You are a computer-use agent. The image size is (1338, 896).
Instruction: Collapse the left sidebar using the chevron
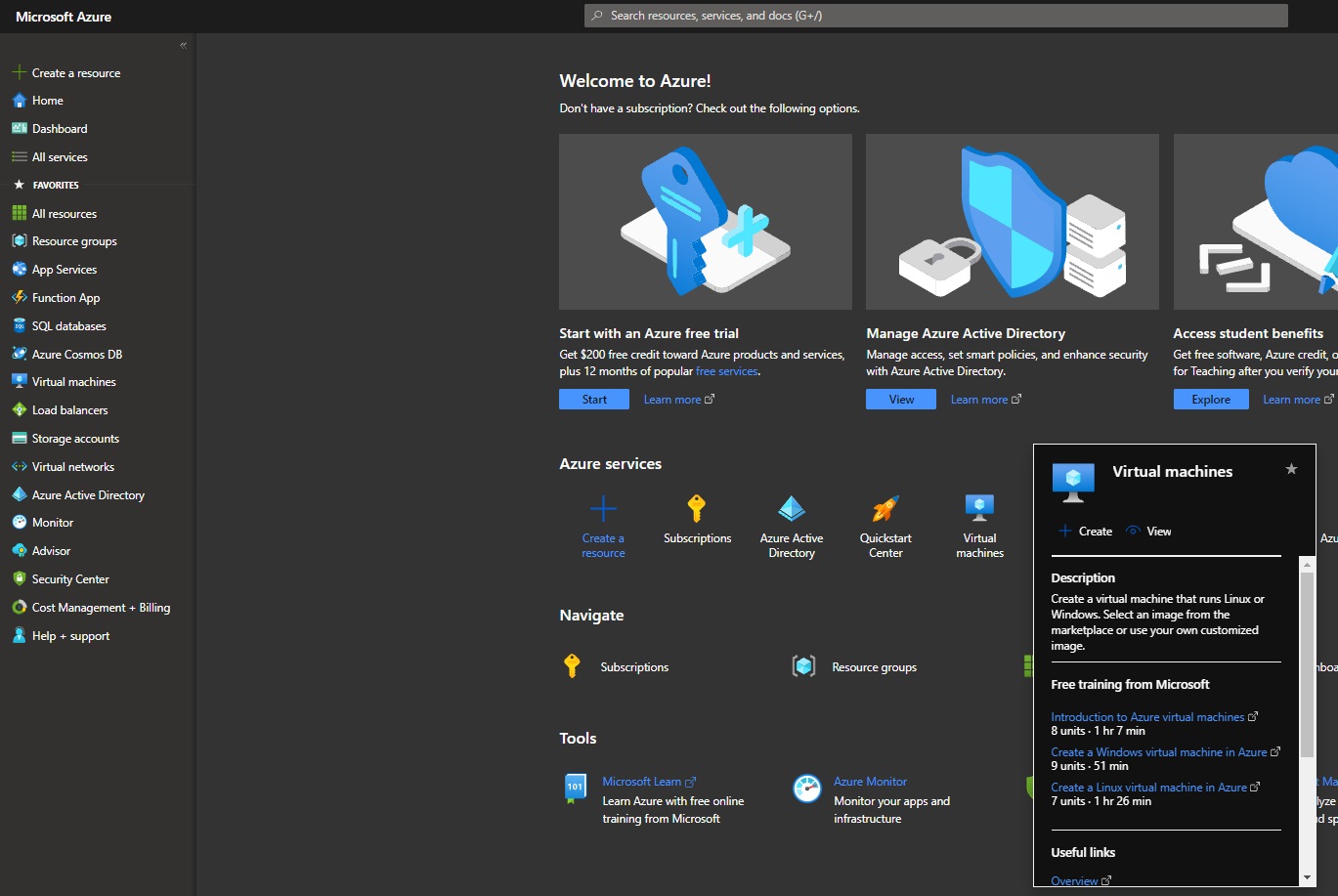click(x=183, y=46)
